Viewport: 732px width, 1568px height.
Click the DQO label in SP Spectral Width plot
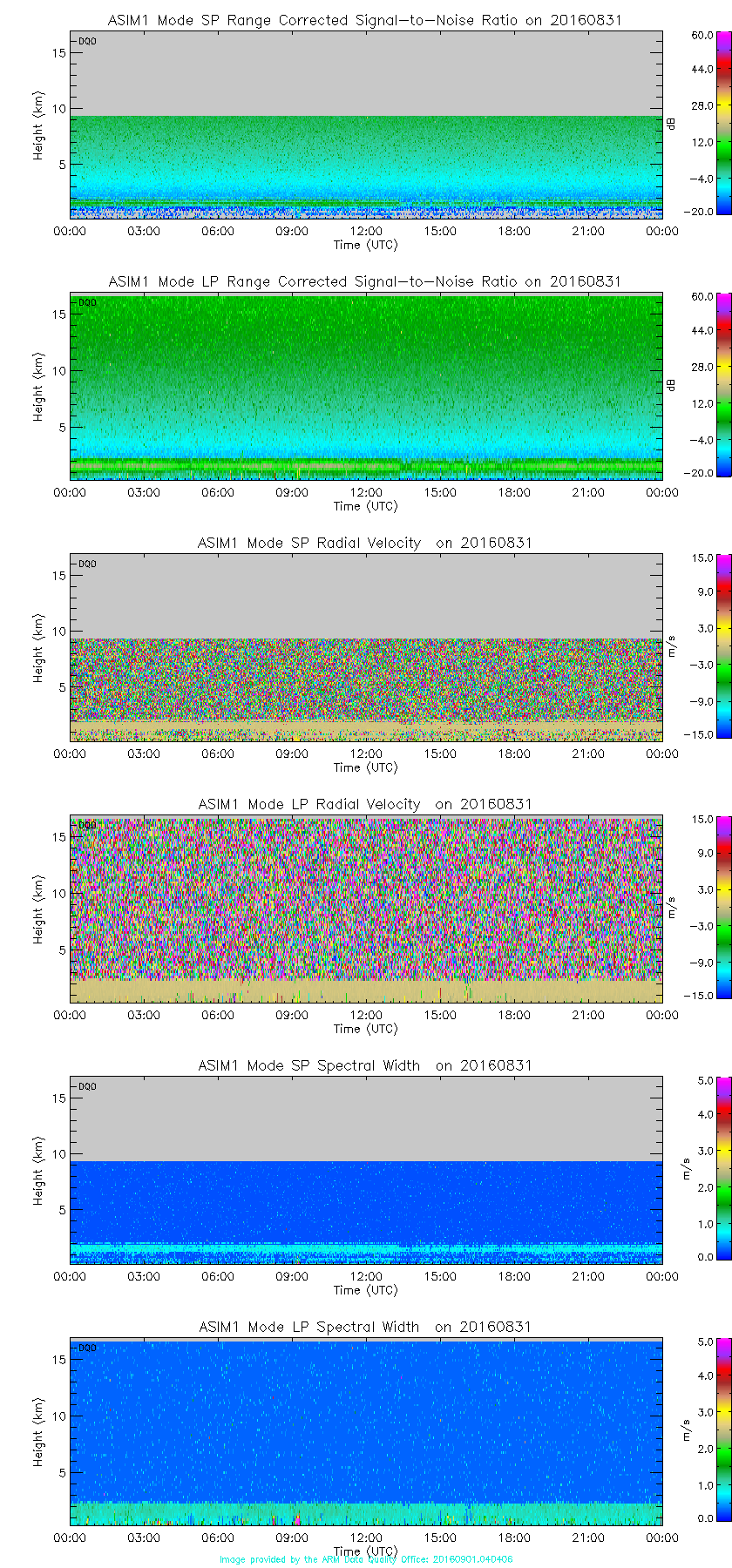[x=87, y=1086]
